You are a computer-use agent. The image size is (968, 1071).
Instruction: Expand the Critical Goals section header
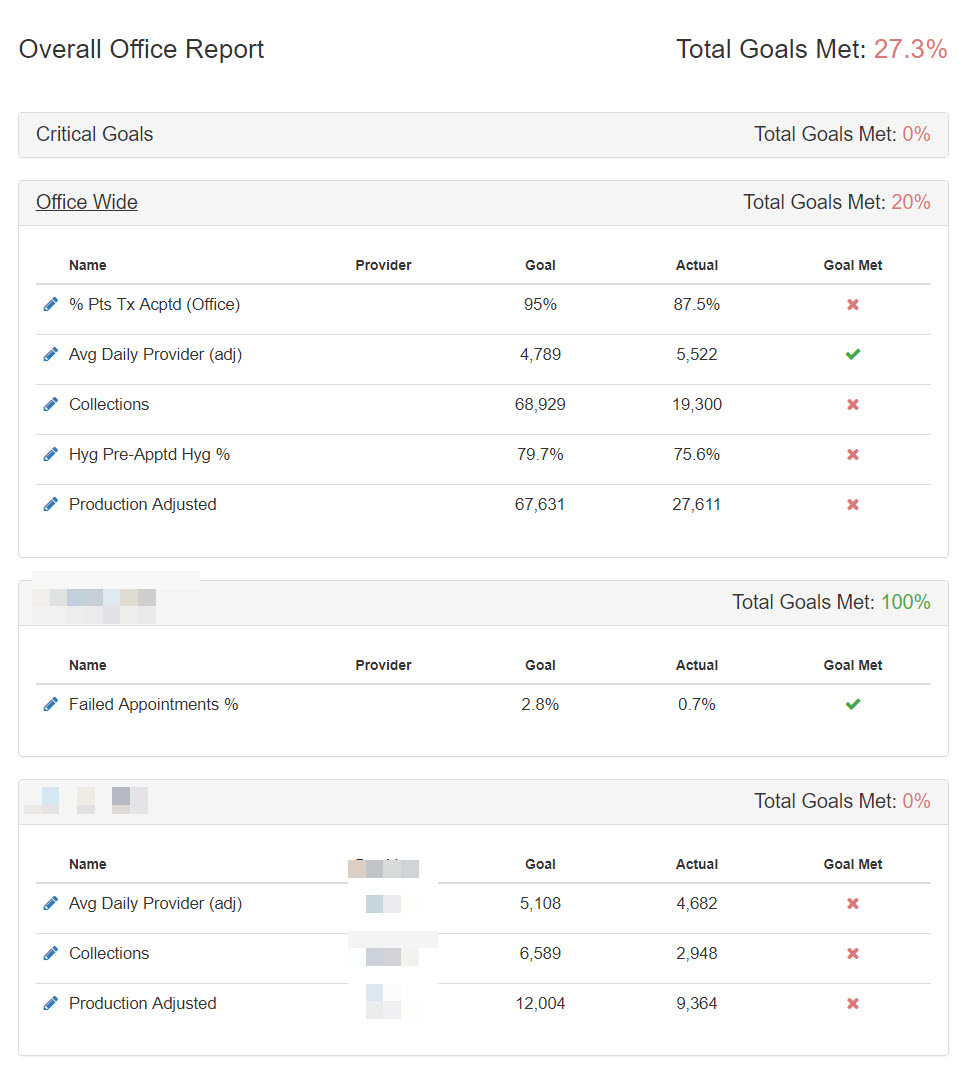point(95,134)
